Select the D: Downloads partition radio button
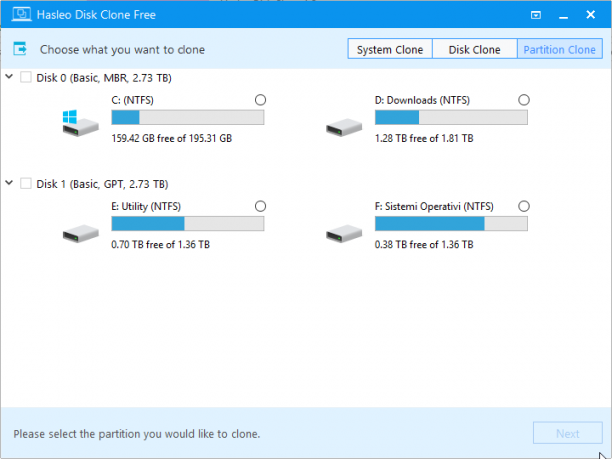This screenshot has width=612, height=459. click(x=524, y=100)
